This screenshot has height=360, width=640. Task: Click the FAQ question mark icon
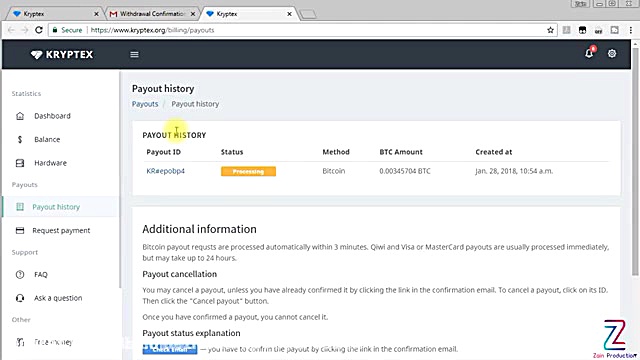point(20,275)
